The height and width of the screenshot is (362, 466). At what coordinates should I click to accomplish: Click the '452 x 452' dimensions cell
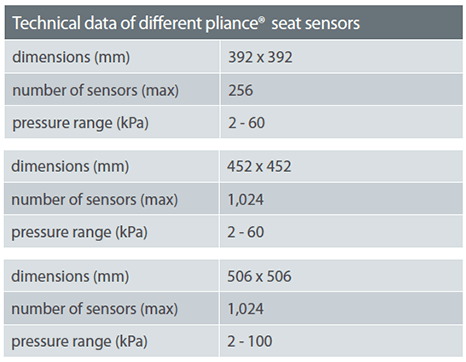click(x=259, y=166)
